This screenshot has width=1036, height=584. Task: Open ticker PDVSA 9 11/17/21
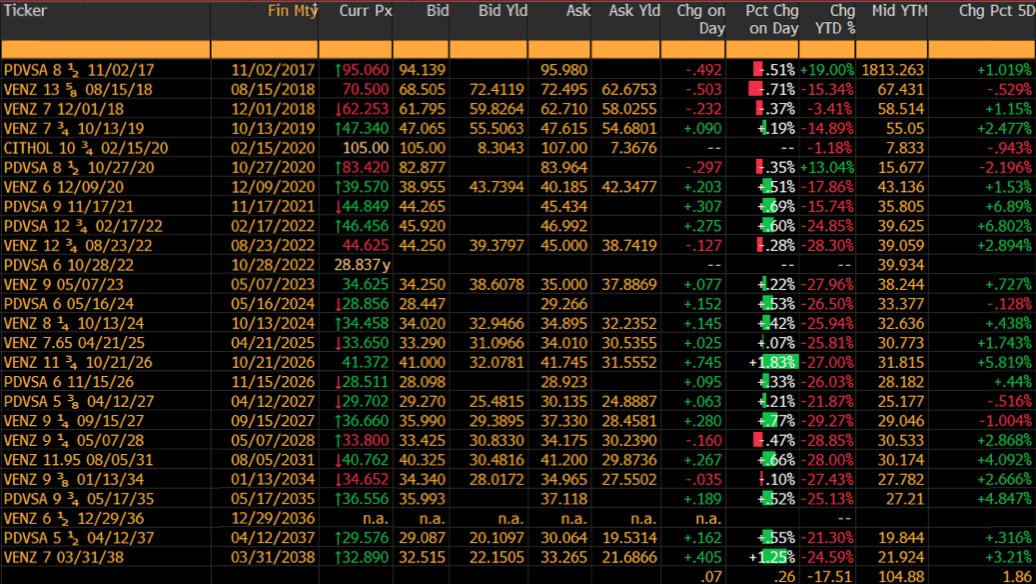68,206
